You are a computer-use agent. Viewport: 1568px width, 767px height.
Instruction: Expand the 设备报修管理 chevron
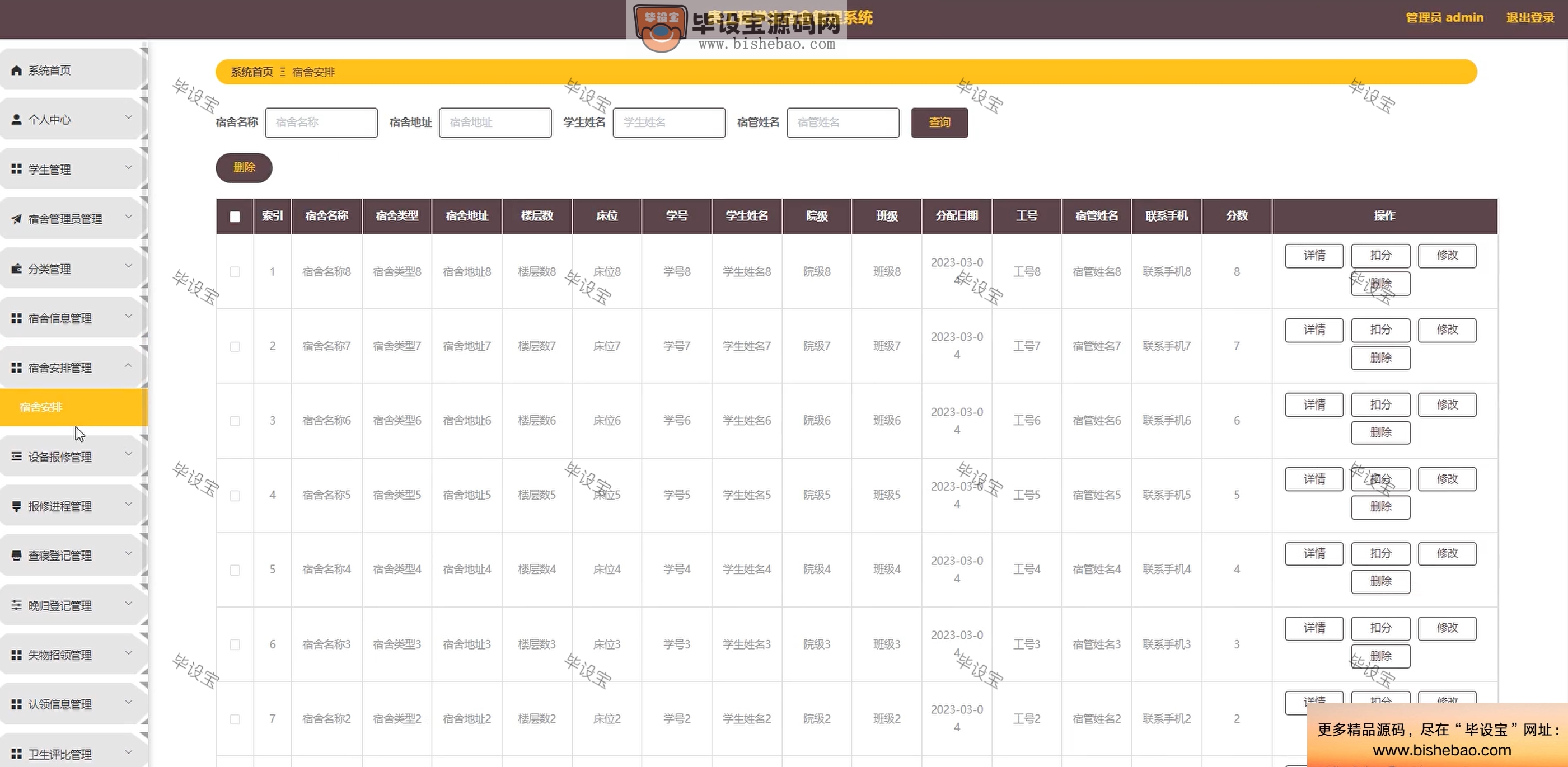click(128, 454)
